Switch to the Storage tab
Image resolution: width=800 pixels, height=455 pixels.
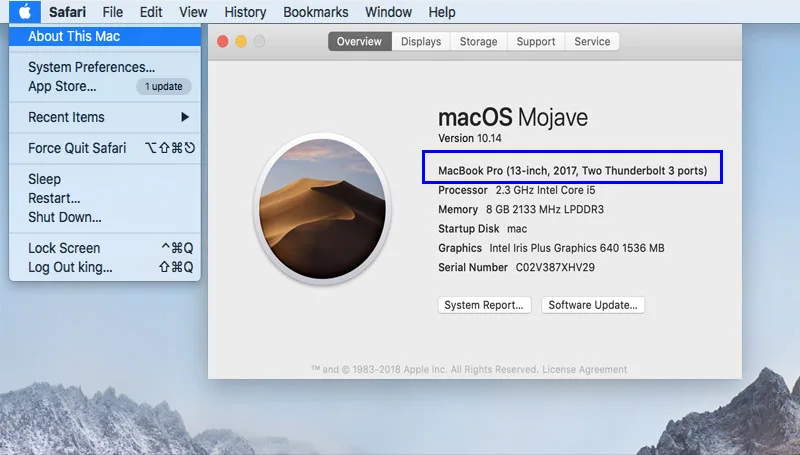point(478,41)
